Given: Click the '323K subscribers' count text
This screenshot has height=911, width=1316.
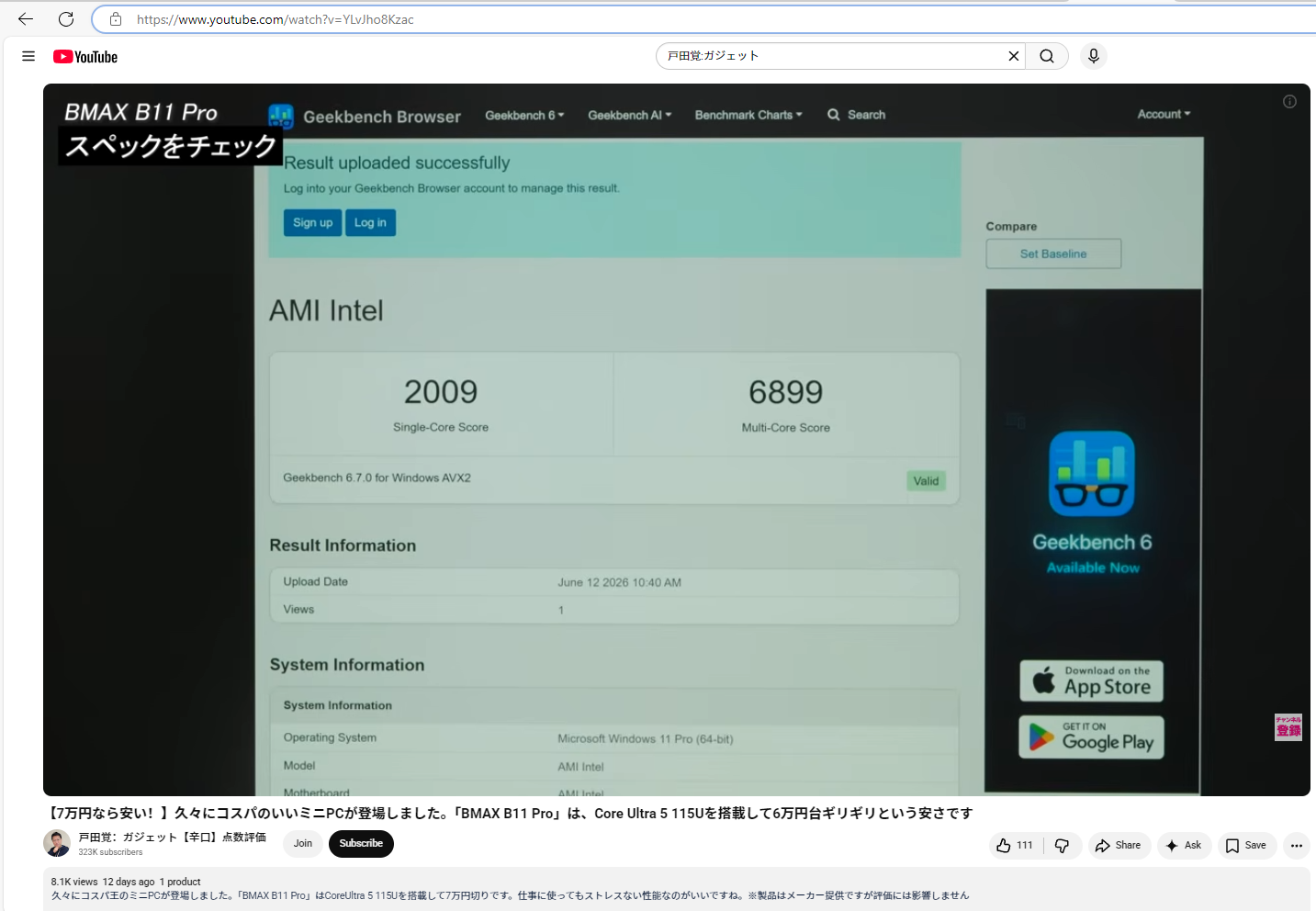Looking at the screenshot, I should [110, 852].
